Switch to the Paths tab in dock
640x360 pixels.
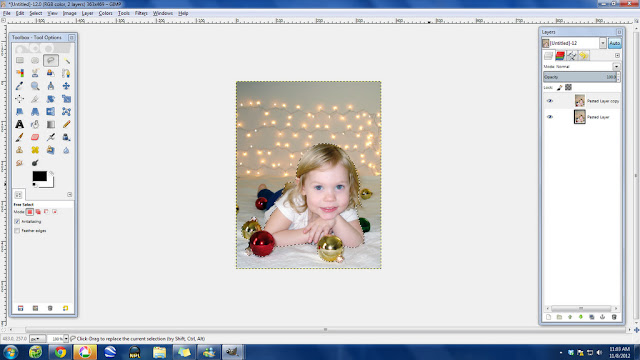click(x=571, y=56)
